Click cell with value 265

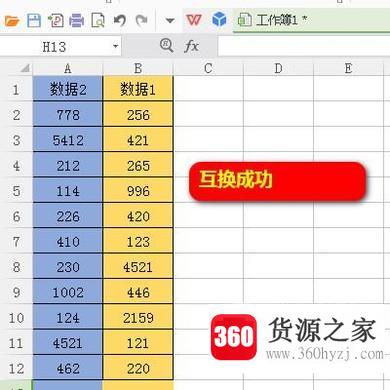tap(138, 165)
